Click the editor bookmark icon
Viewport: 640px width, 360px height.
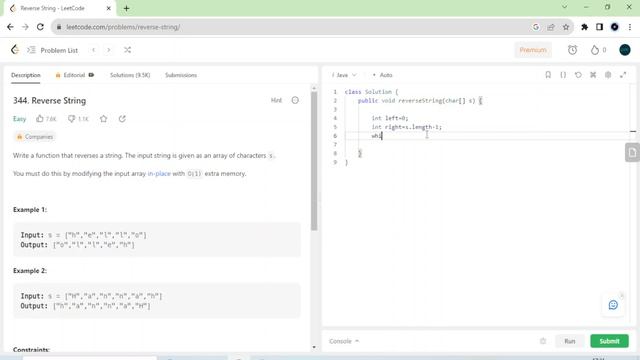point(548,75)
